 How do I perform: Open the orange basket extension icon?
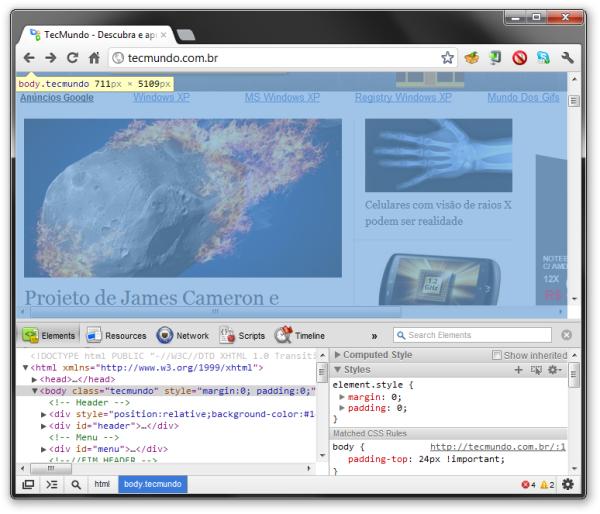click(471, 58)
